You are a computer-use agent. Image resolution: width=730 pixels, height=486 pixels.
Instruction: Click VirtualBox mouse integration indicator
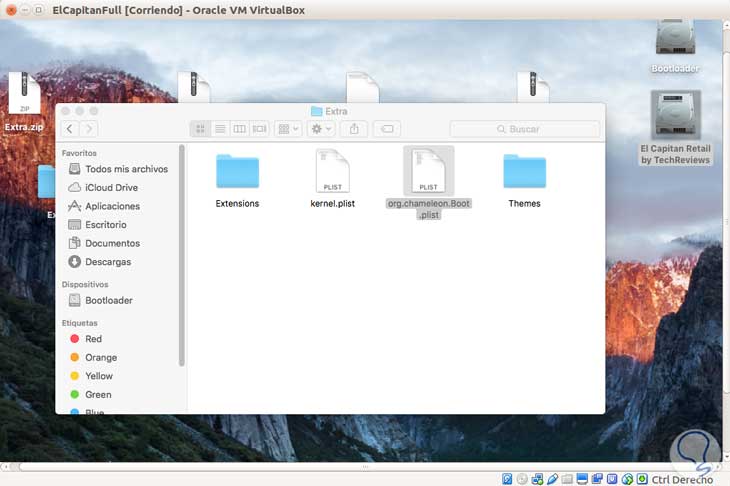tap(627, 479)
